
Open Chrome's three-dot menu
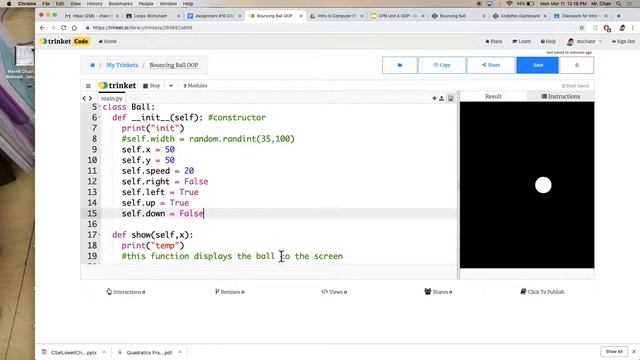click(x=633, y=28)
